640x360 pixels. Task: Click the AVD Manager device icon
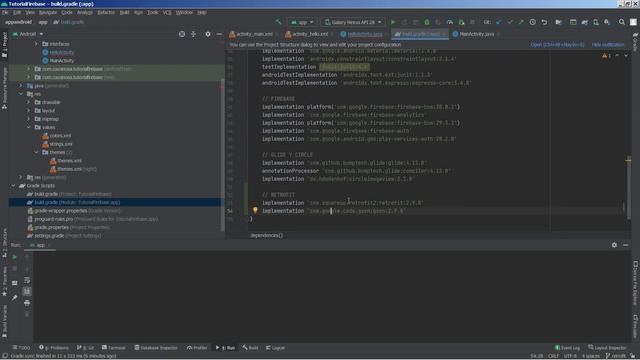click(x=596, y=22)
